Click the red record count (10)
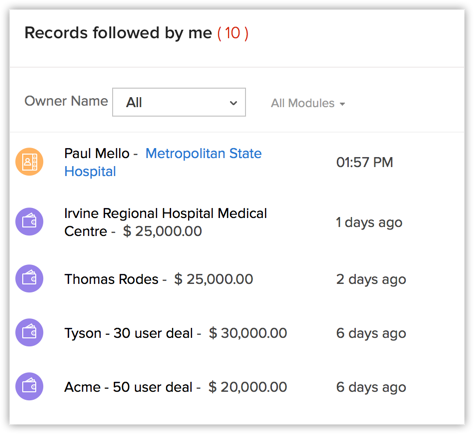The image size is (474, 434). coord(233,33)
